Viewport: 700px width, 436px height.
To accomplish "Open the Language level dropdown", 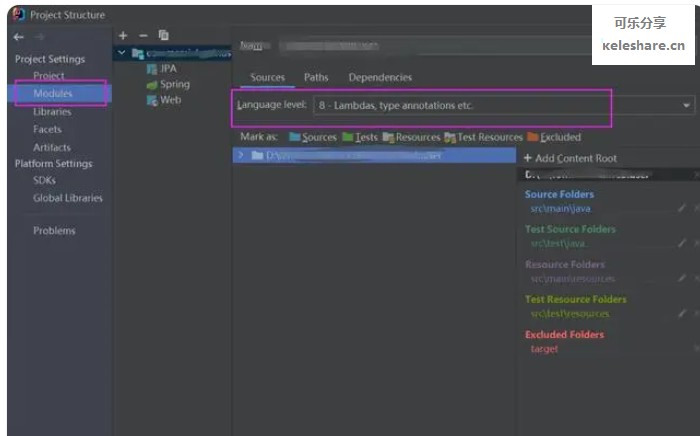I will pyautogui.click(x=504, y=105).
